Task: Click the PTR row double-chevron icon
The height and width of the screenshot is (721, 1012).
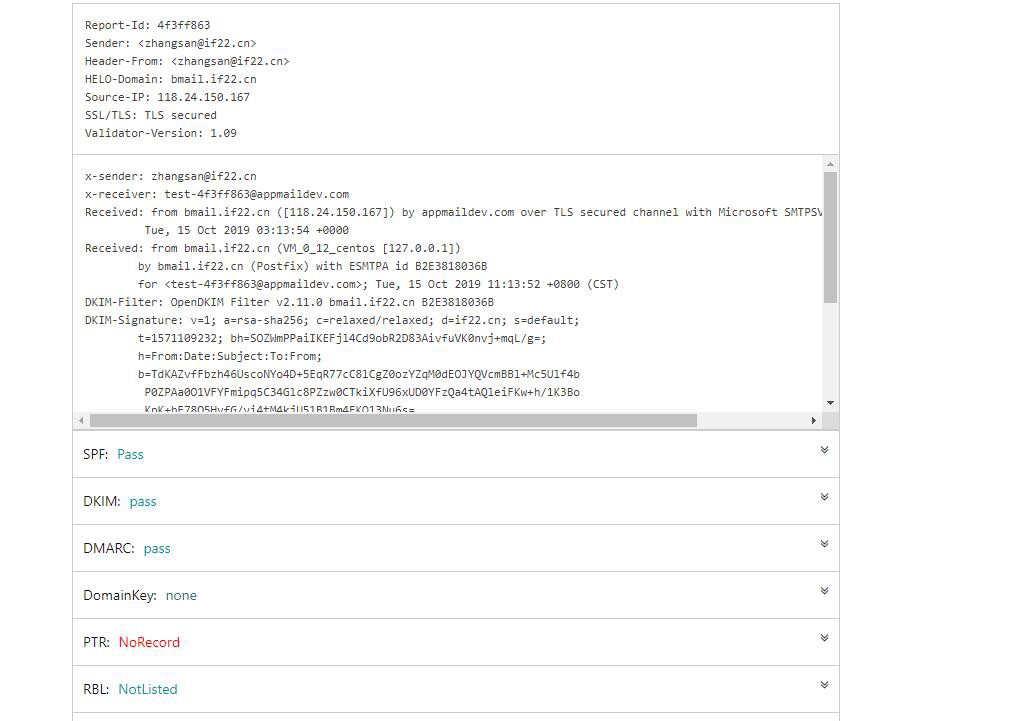Action: point(824,638)
